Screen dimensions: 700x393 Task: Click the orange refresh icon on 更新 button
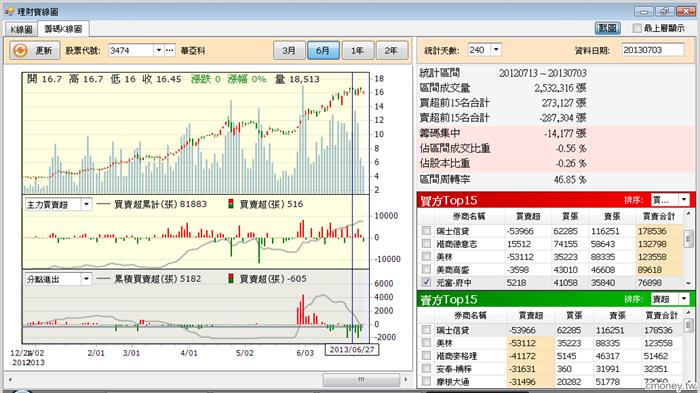click(20, 50)
